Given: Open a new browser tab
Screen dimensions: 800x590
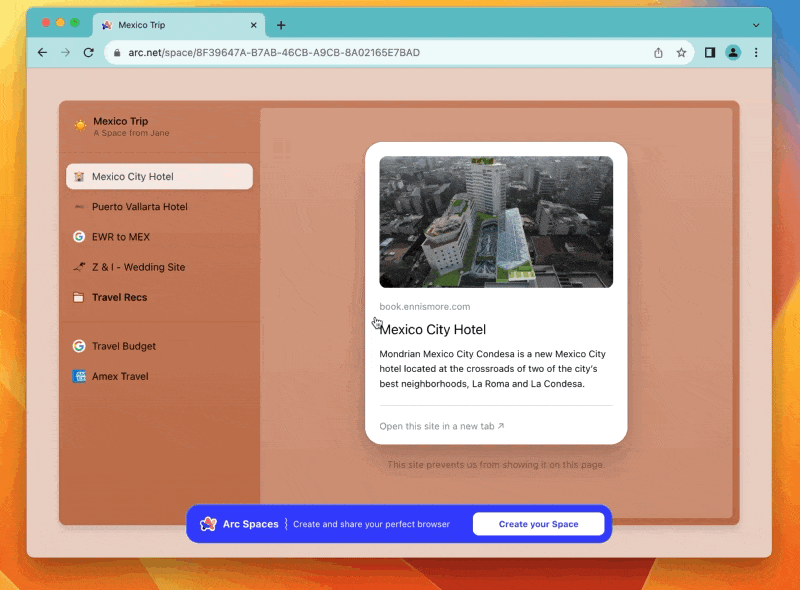Looking at the screenshot, I should click(x=281, y=25).
